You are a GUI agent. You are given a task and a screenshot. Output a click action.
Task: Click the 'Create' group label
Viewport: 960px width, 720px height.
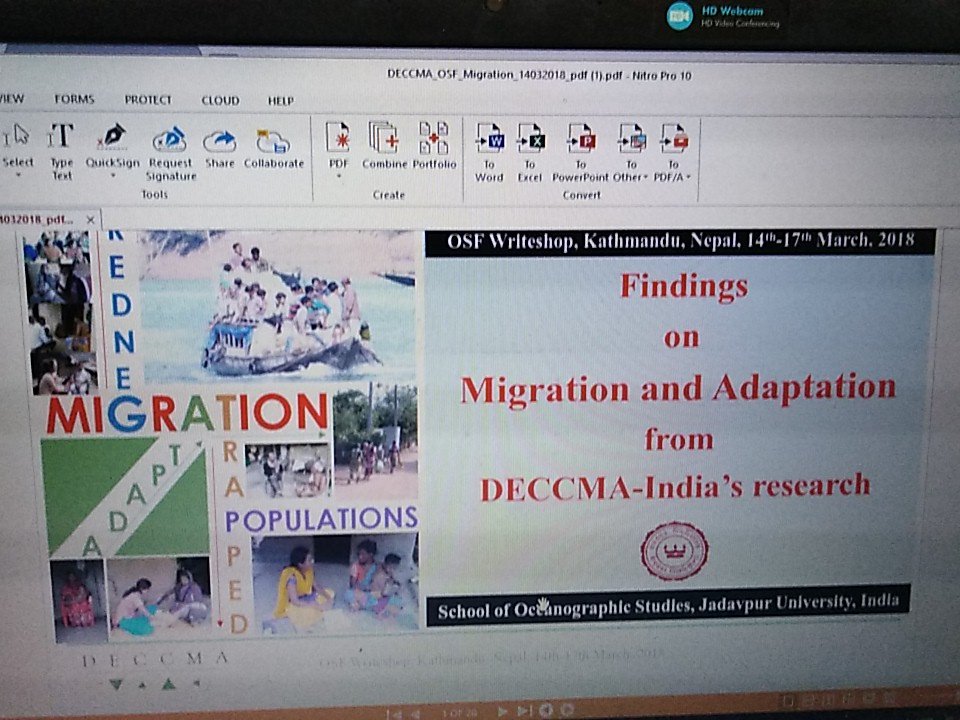pos(389,195)
